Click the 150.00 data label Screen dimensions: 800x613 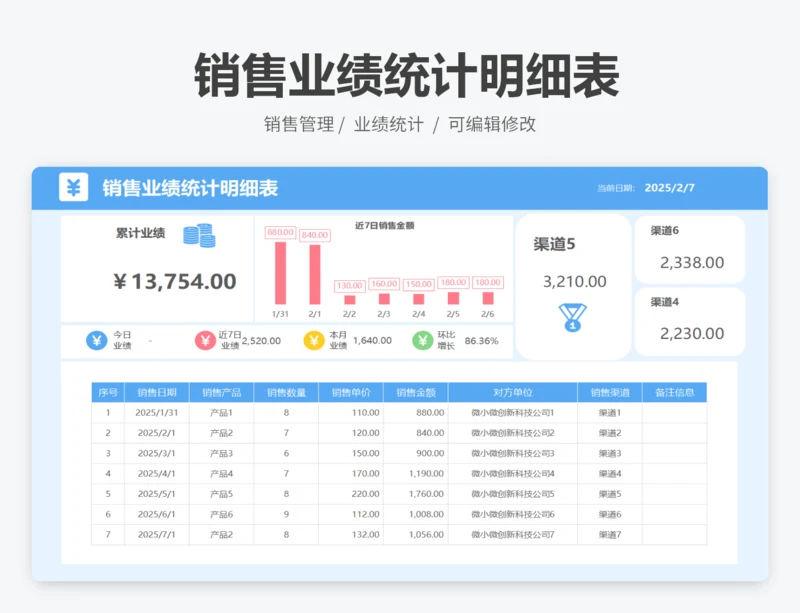(x=419, y=284)
